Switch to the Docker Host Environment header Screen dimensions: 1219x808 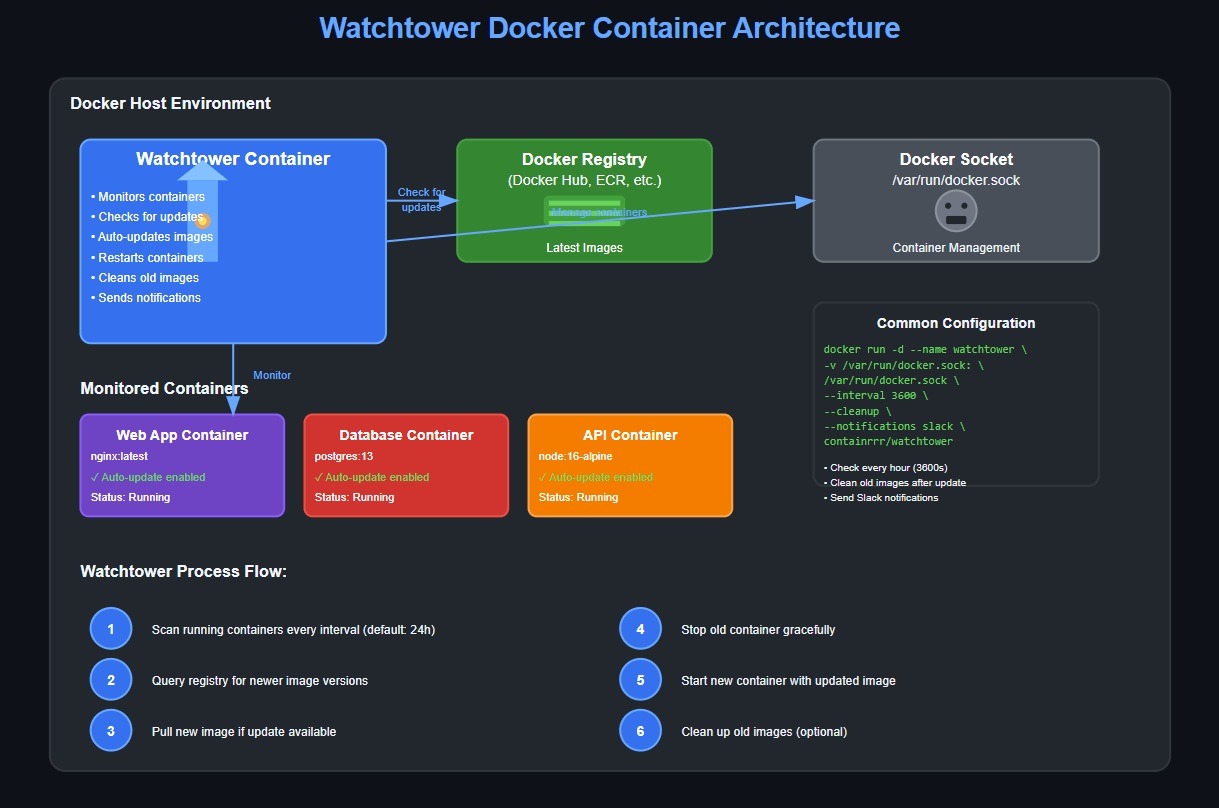click(x=170, y=103)
